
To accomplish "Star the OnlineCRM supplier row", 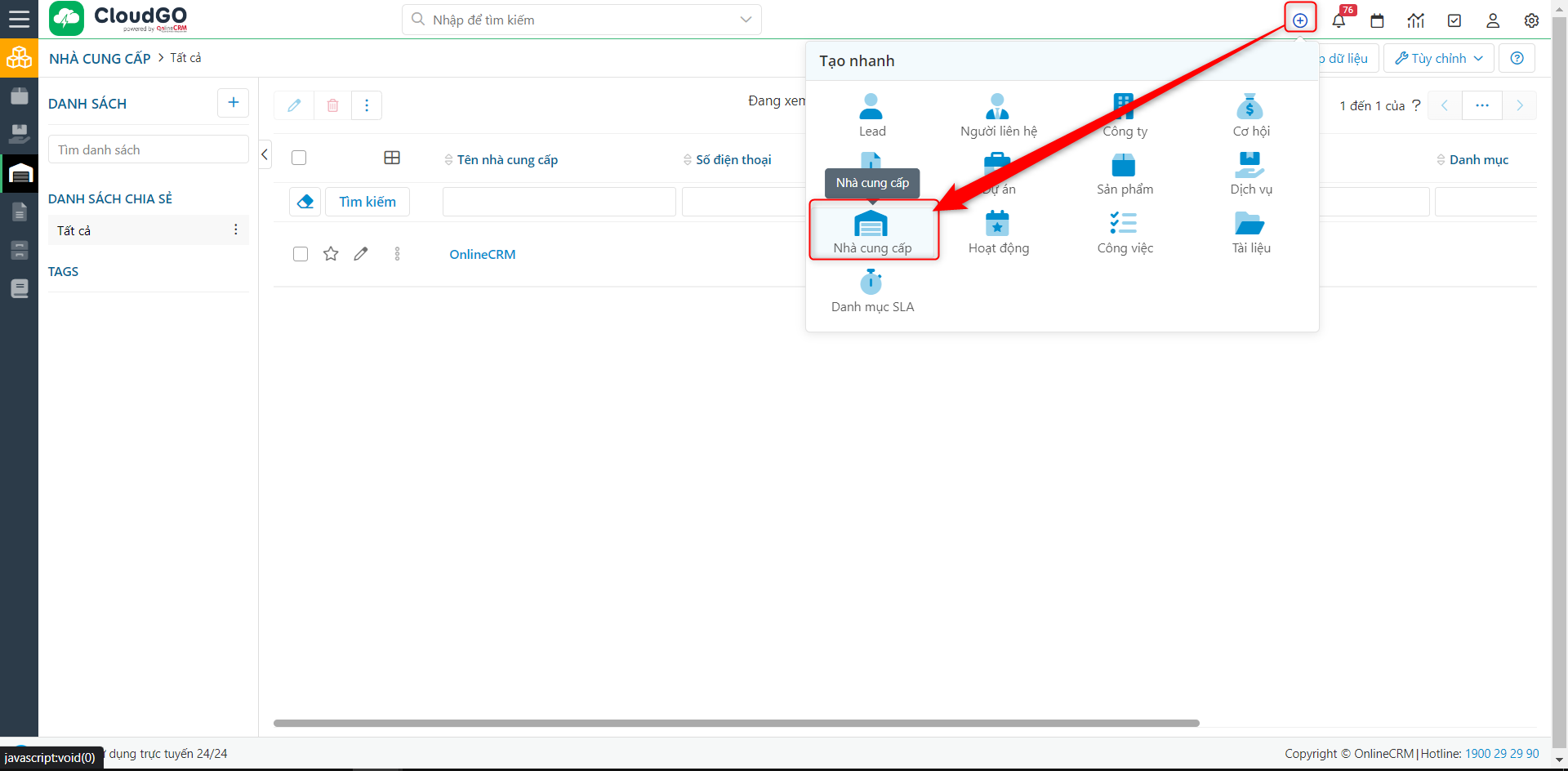I will pos(331,254).
